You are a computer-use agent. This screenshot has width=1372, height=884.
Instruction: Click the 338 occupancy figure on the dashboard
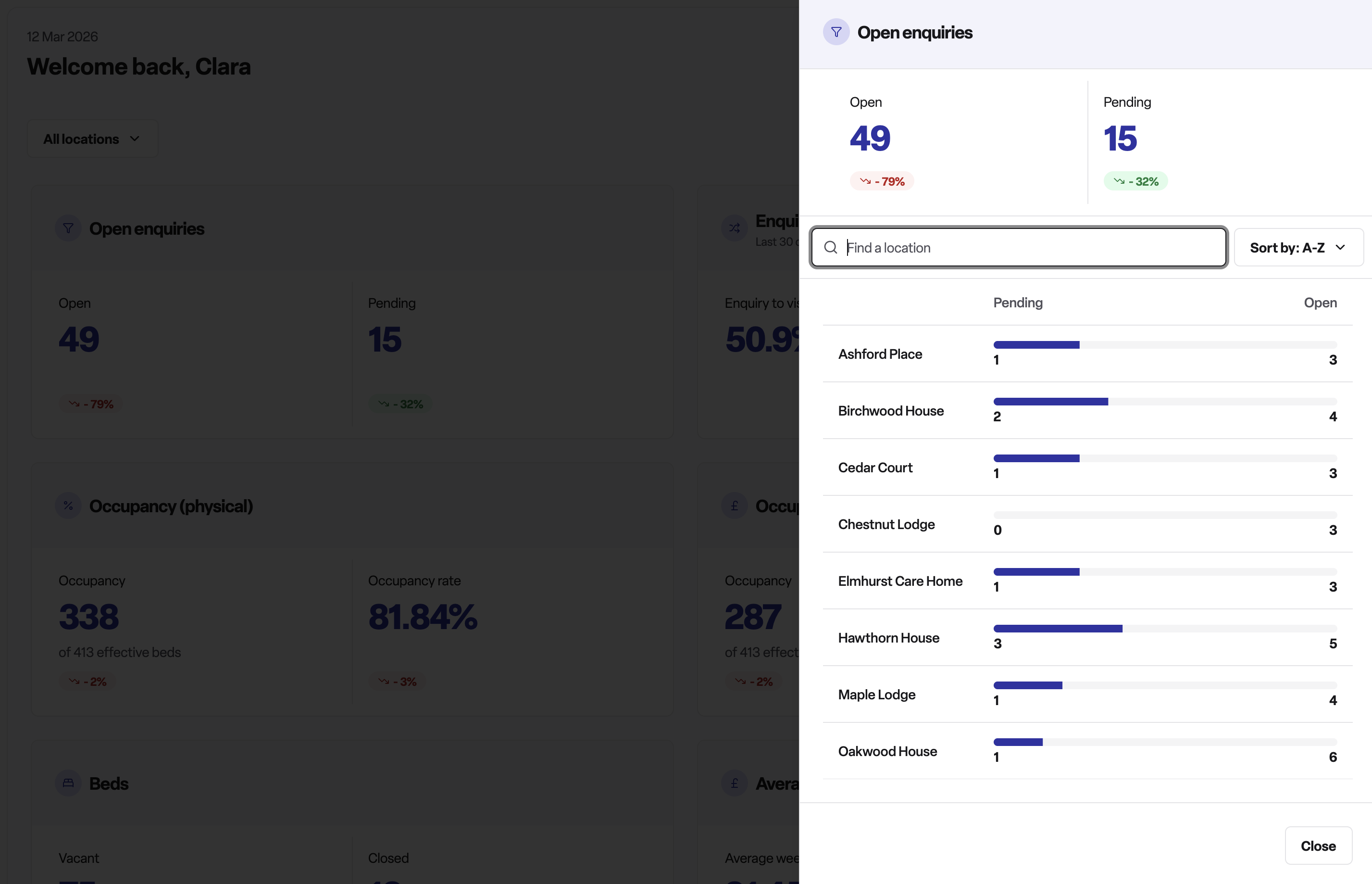89,617
